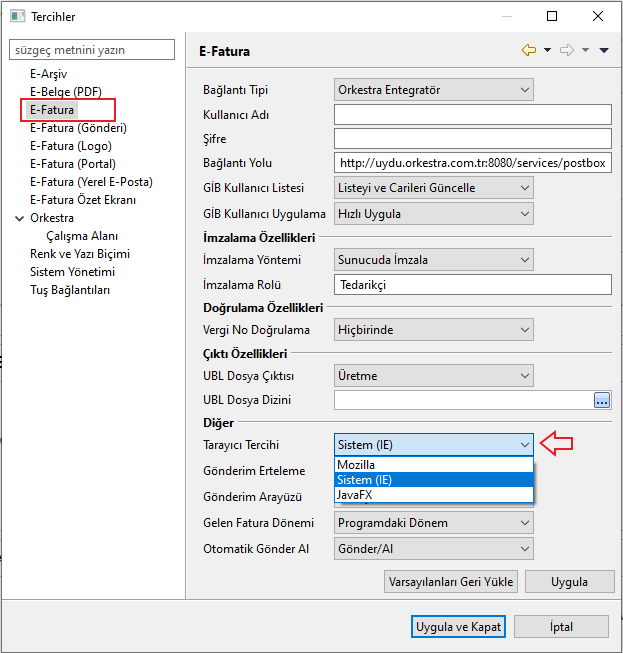
Task: Open the Bağlantı Tipi dropdown
Action: 433,91
